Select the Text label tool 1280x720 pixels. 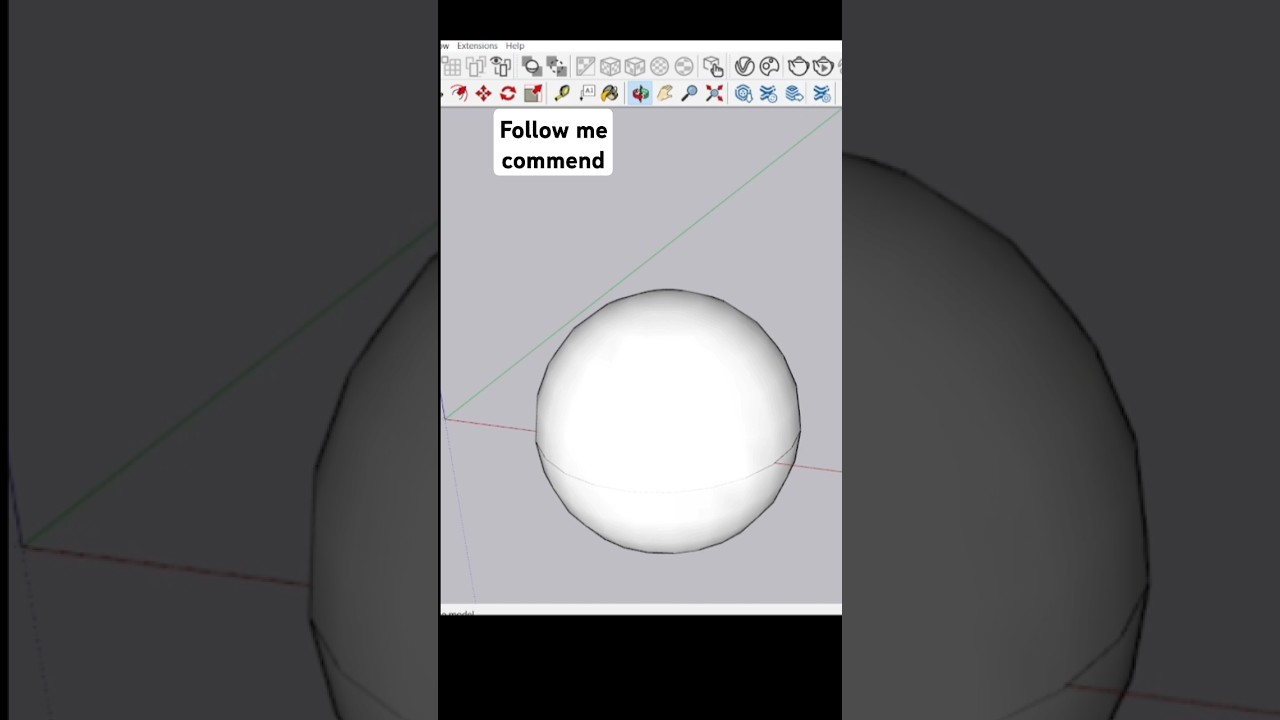tap(587, 93)
